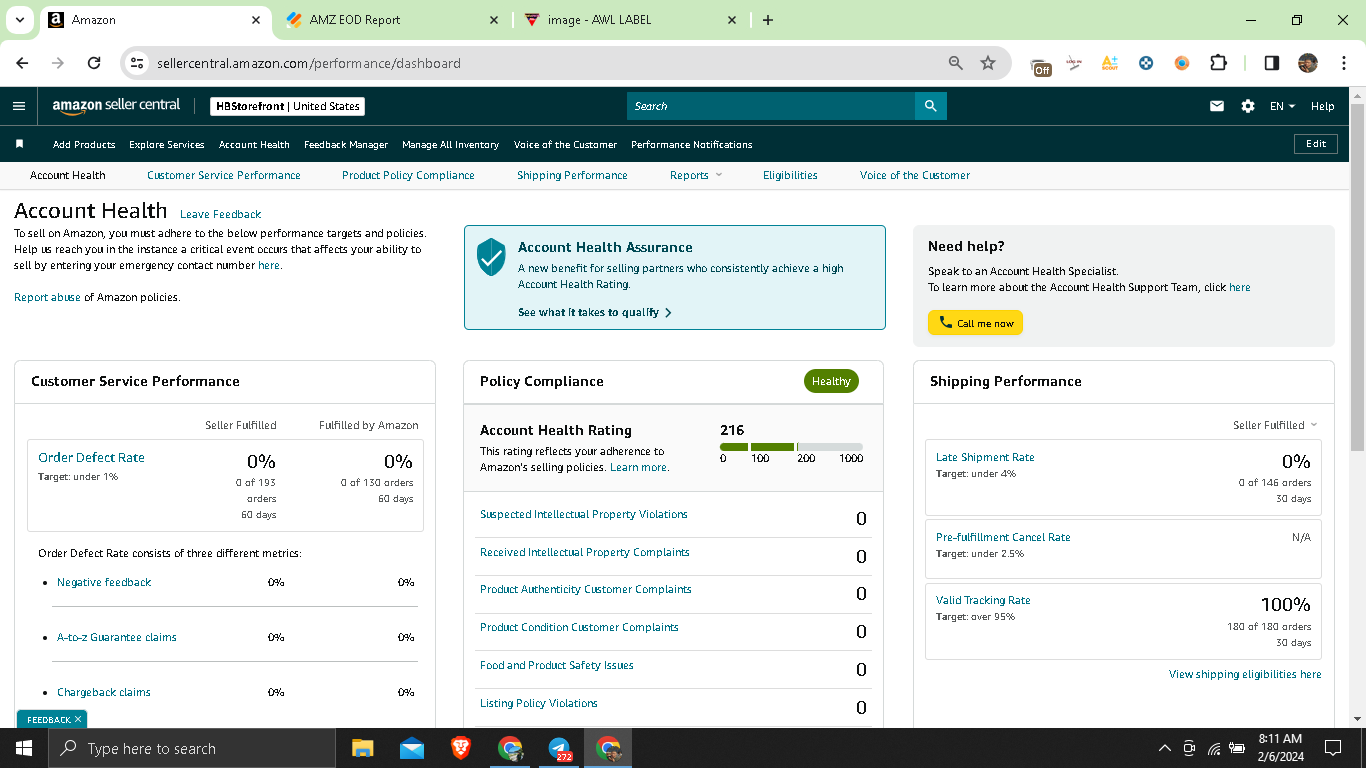Open the Late Shipment Rate link

(985, 457)
